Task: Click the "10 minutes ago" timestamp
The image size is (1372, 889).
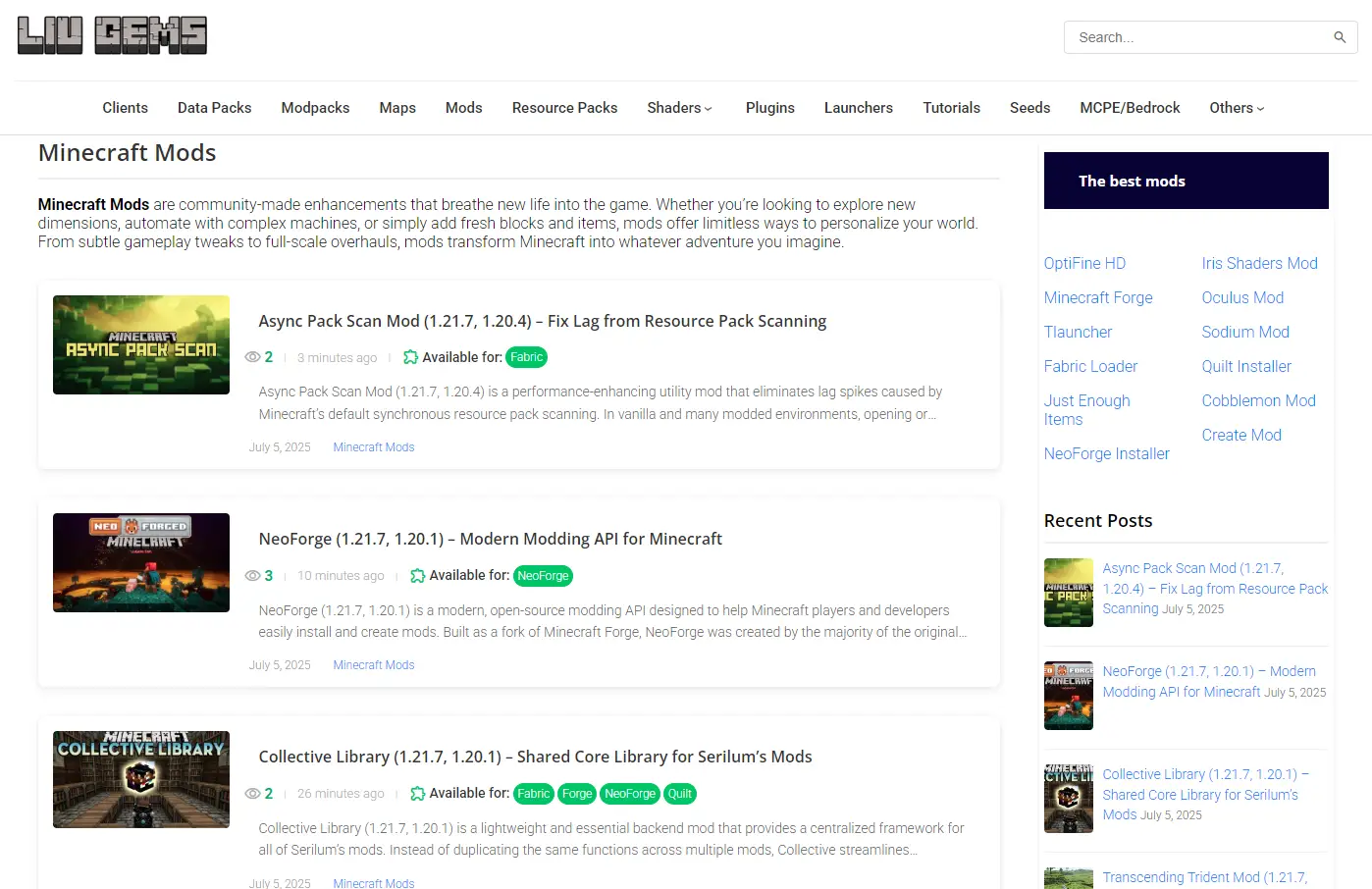Action: [341, 576]
